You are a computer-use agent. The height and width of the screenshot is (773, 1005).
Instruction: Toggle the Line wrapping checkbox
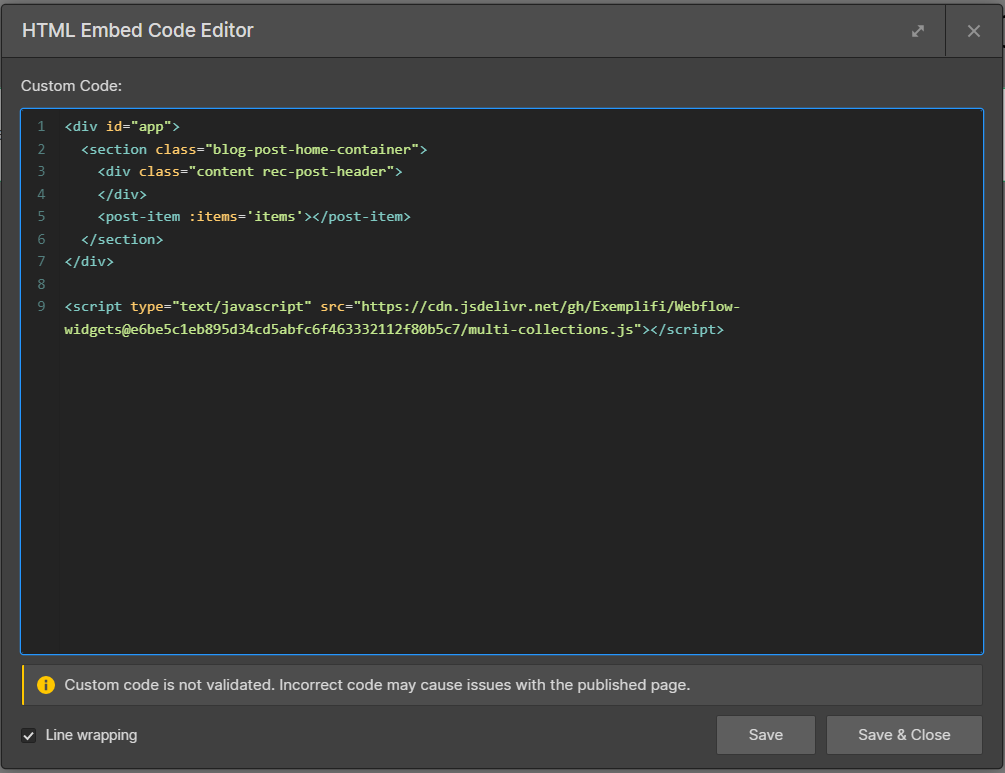pyautogui.click(x=29, y=735)
